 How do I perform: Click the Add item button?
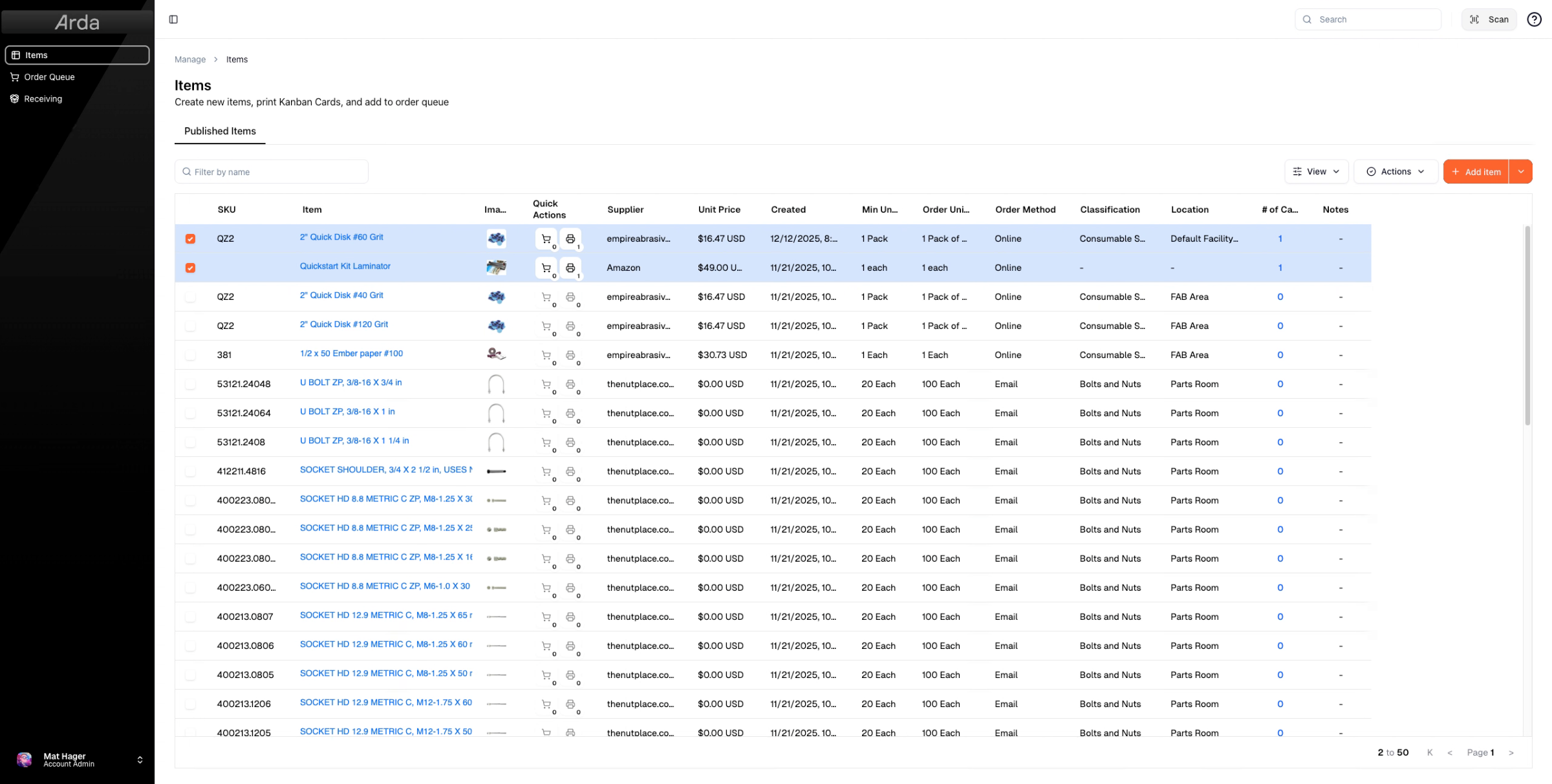[x=1476, y=171]
